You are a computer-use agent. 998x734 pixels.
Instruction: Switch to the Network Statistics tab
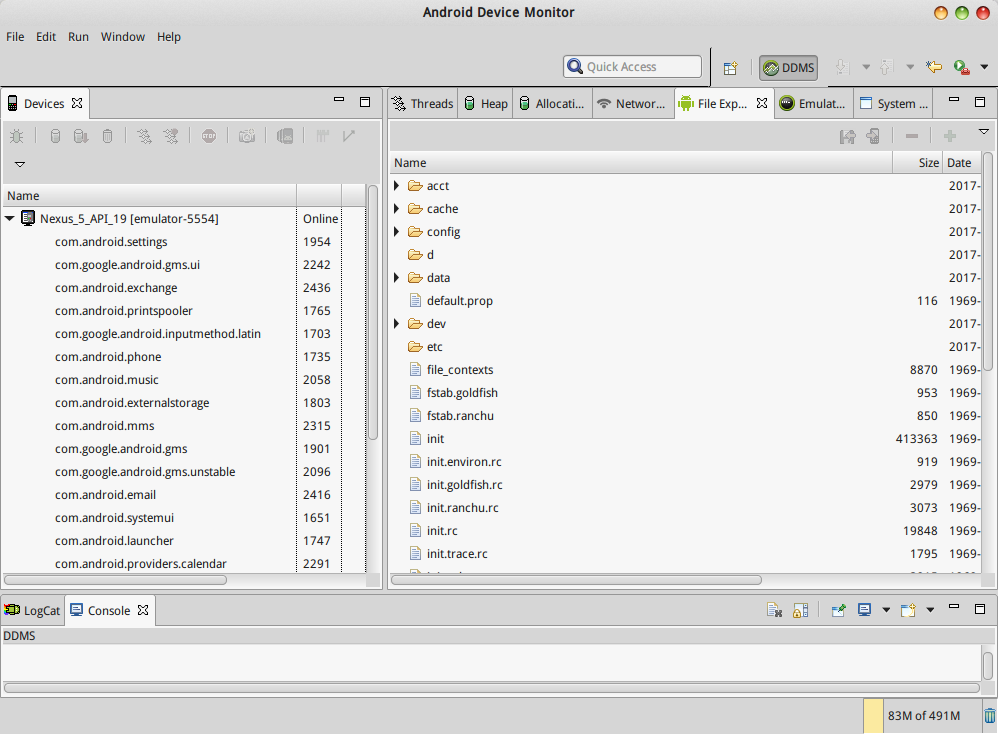(x=632, y=104)
